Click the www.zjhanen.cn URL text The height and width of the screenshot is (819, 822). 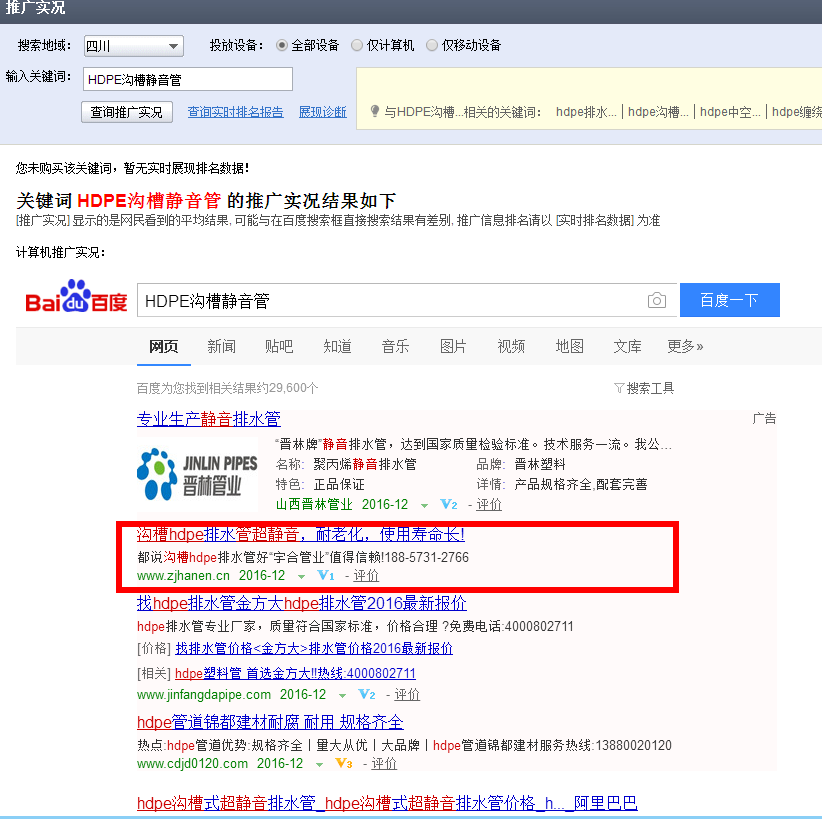coord(183,576)
